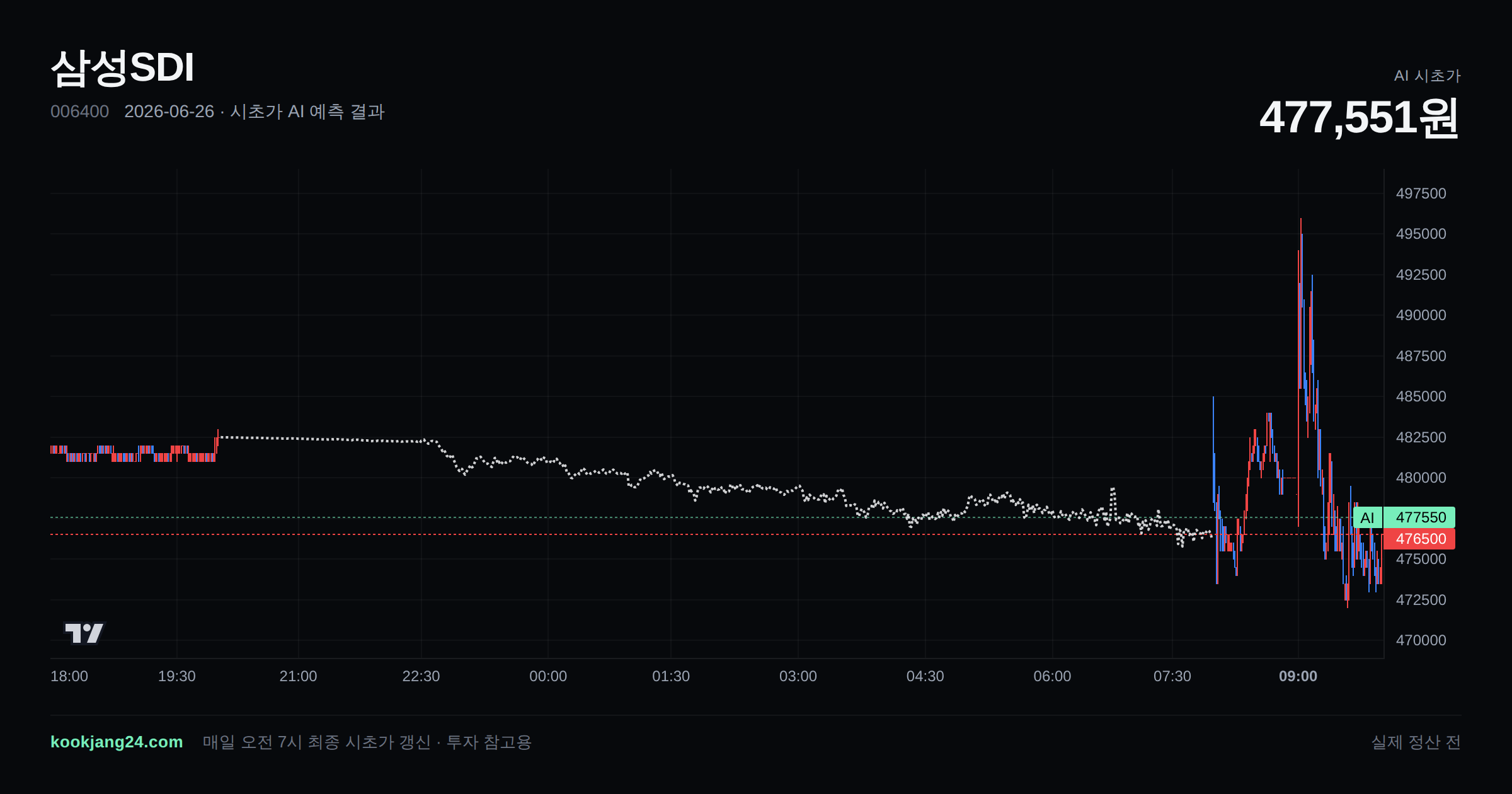Click the 09:00 bold time marker
The height and width of the screenshot is (794, 1512).
tap(1298, 676)
